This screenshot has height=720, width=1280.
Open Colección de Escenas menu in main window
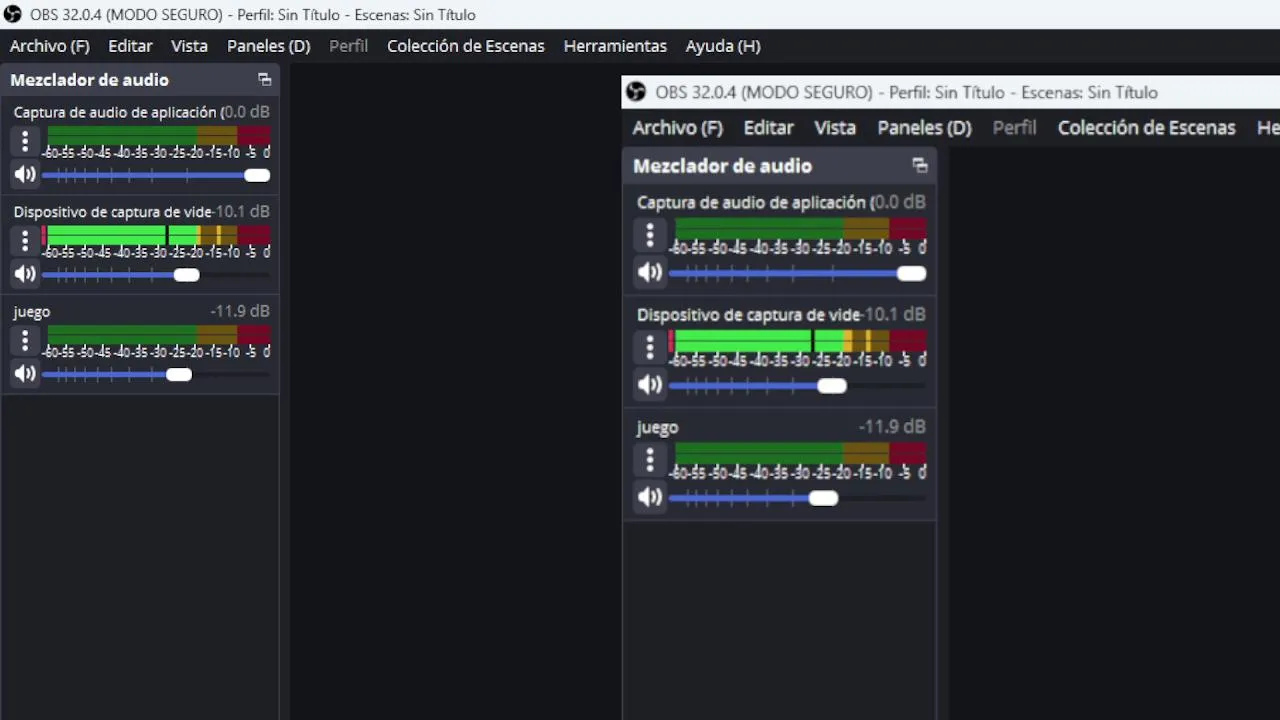466,46
